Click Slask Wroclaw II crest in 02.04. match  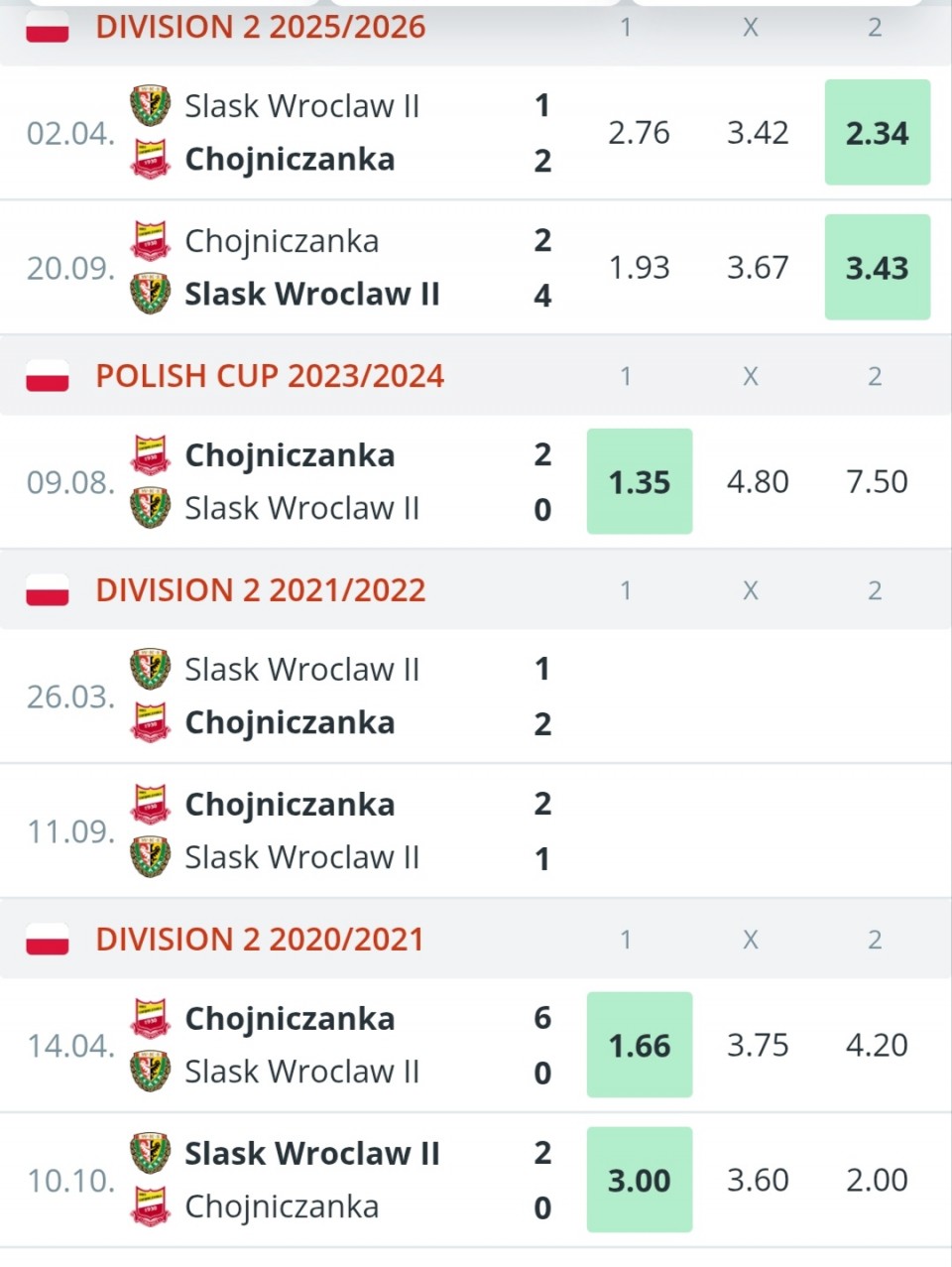tap(150, 106)
